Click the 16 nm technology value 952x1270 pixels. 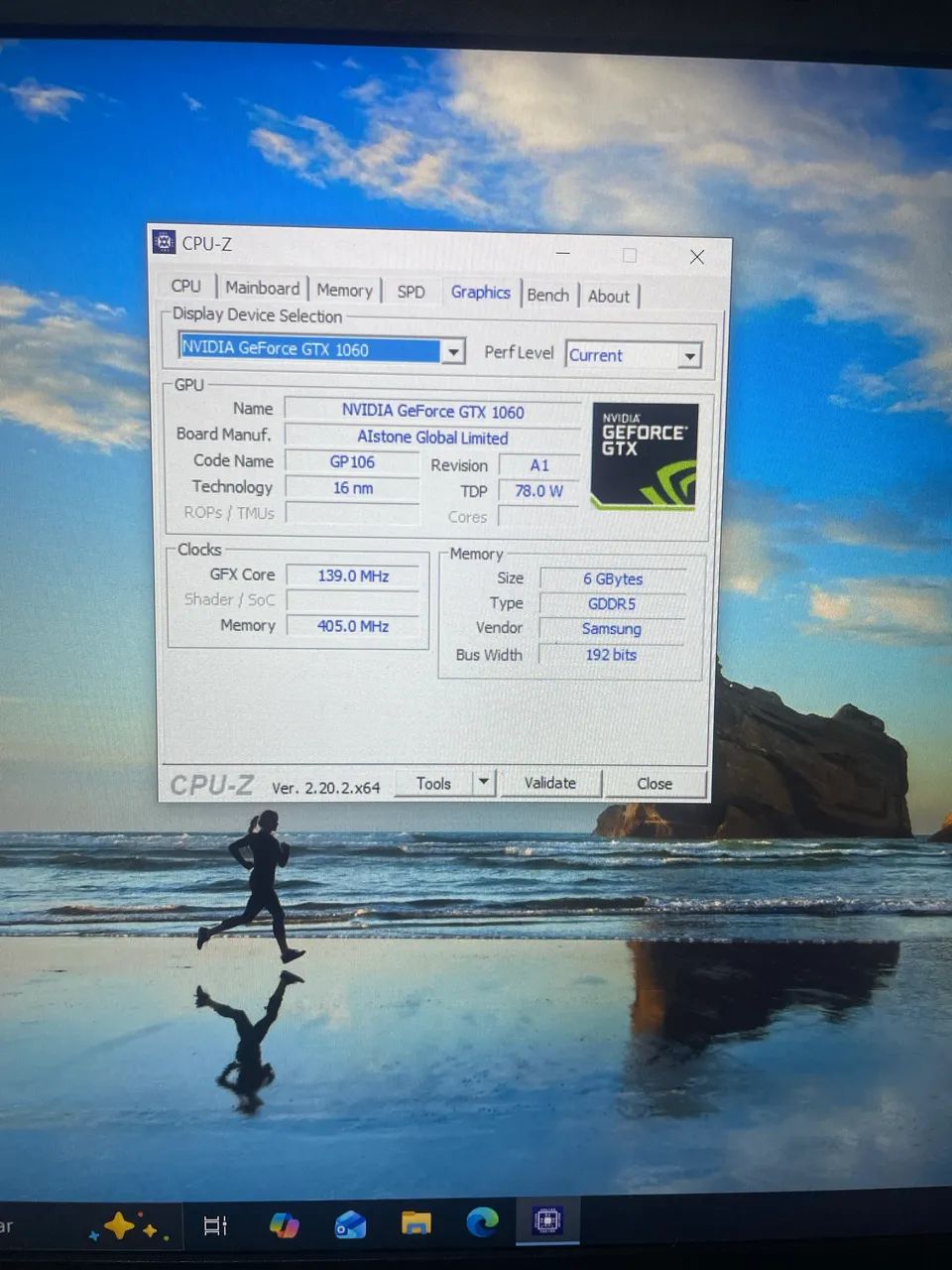point(352,488)
